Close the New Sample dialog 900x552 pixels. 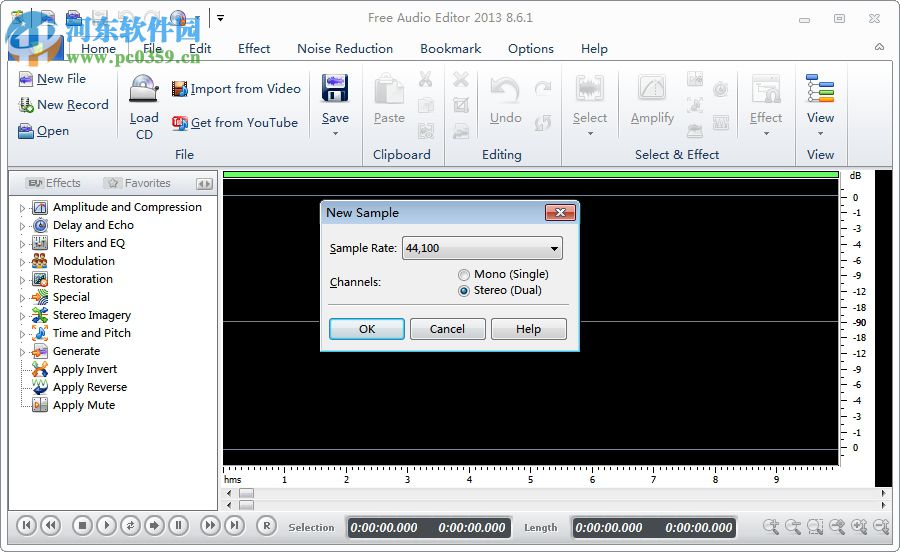pos(560,213)
